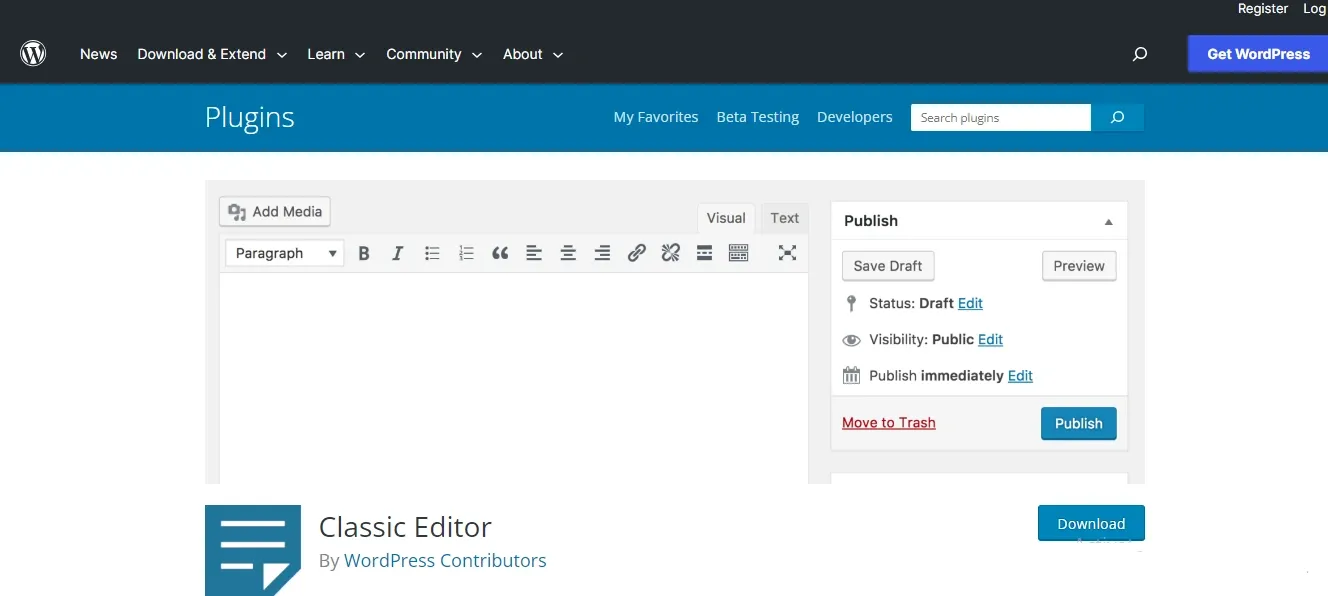Open the Paragraph format dropdown
The width and height of the screenshot is (1328, 596).
coord(285,253)
